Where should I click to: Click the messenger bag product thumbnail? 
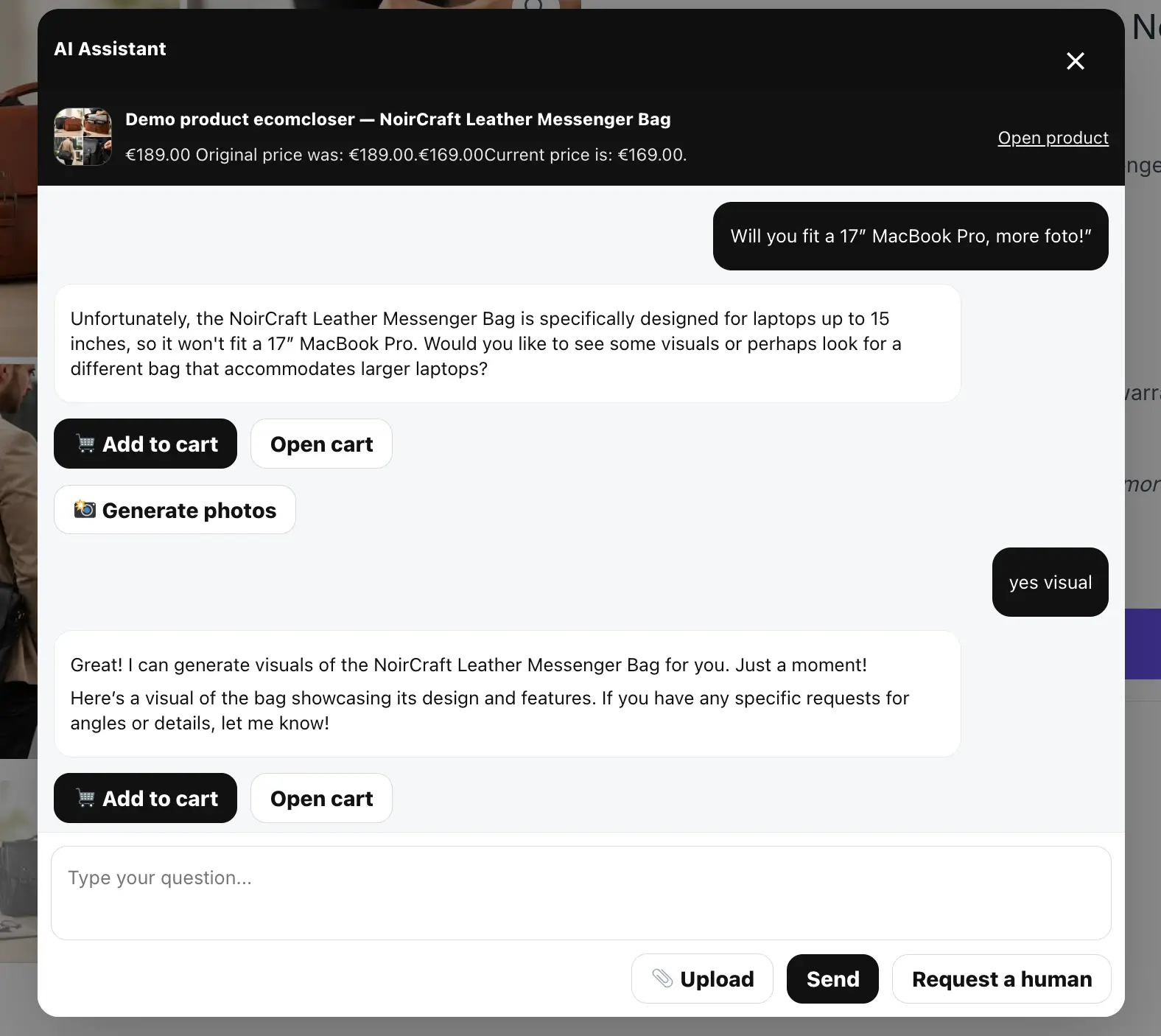click(x=83, y=137)
